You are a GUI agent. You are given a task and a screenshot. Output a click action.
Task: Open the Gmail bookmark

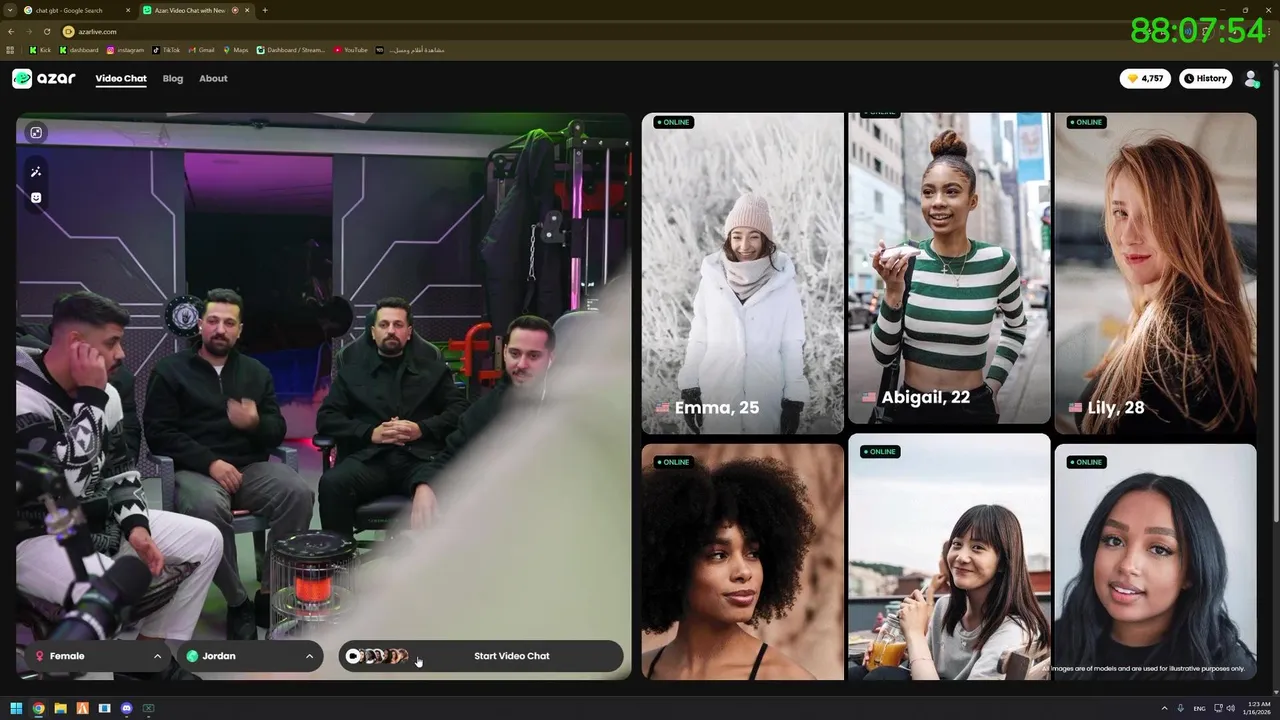coord(201,50)
